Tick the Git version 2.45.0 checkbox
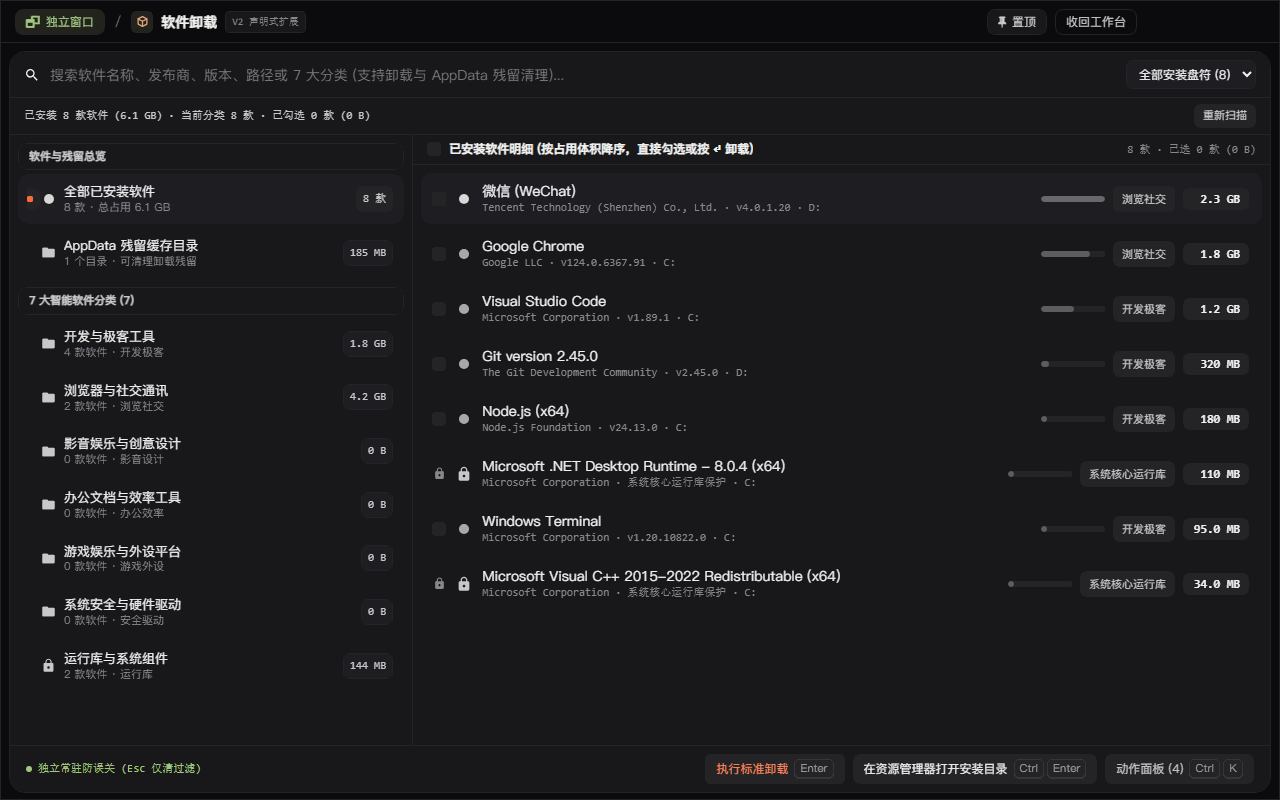The width and height of the screenshot is (1280, 800). [x=439, y=364]
